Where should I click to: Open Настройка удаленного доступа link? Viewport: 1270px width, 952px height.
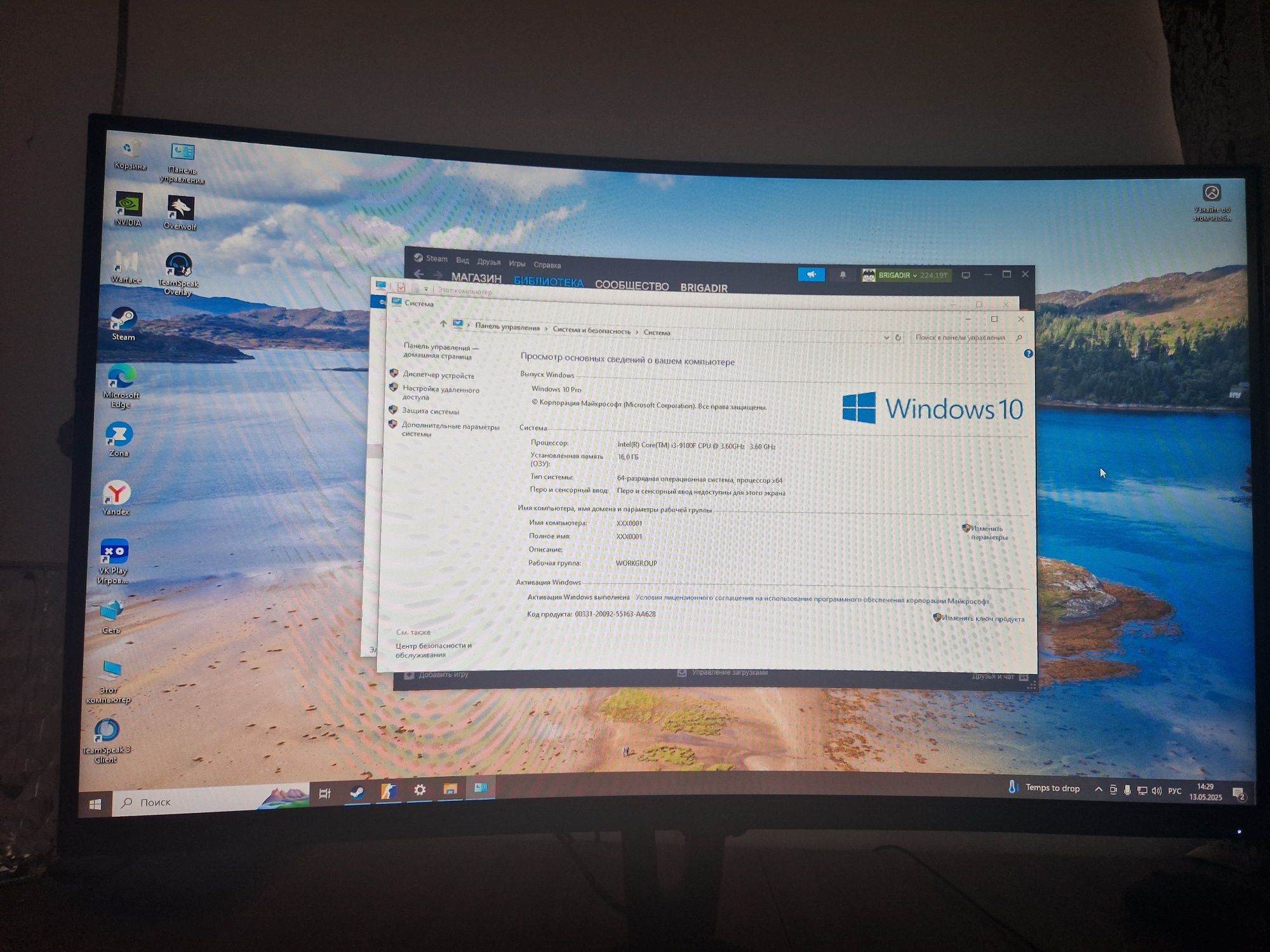click(x=441, y=393)
